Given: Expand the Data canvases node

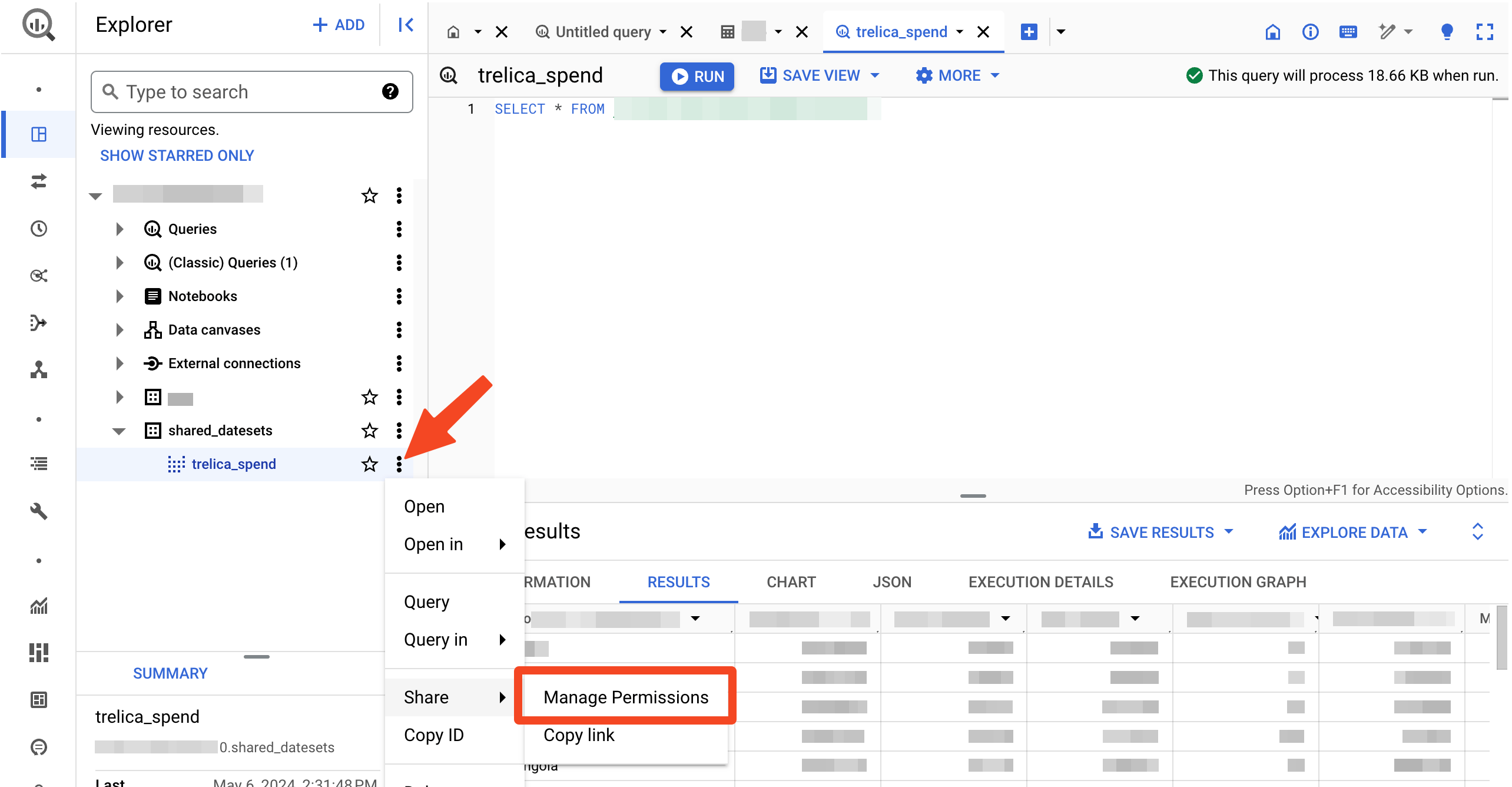Looking at the screenshot, I should pos(120,330).
